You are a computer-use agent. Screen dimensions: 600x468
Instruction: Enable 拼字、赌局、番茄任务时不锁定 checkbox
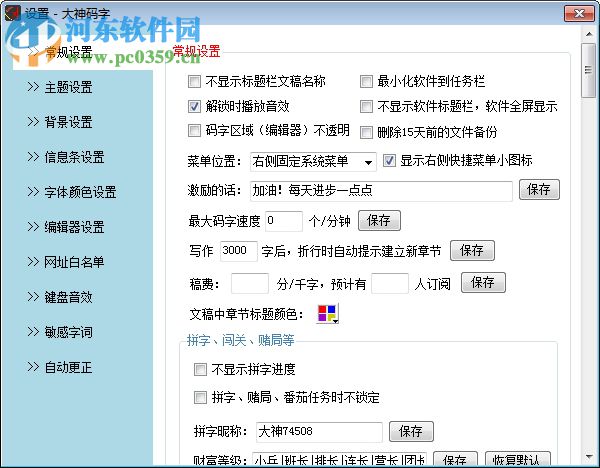[x=200, y=398]
